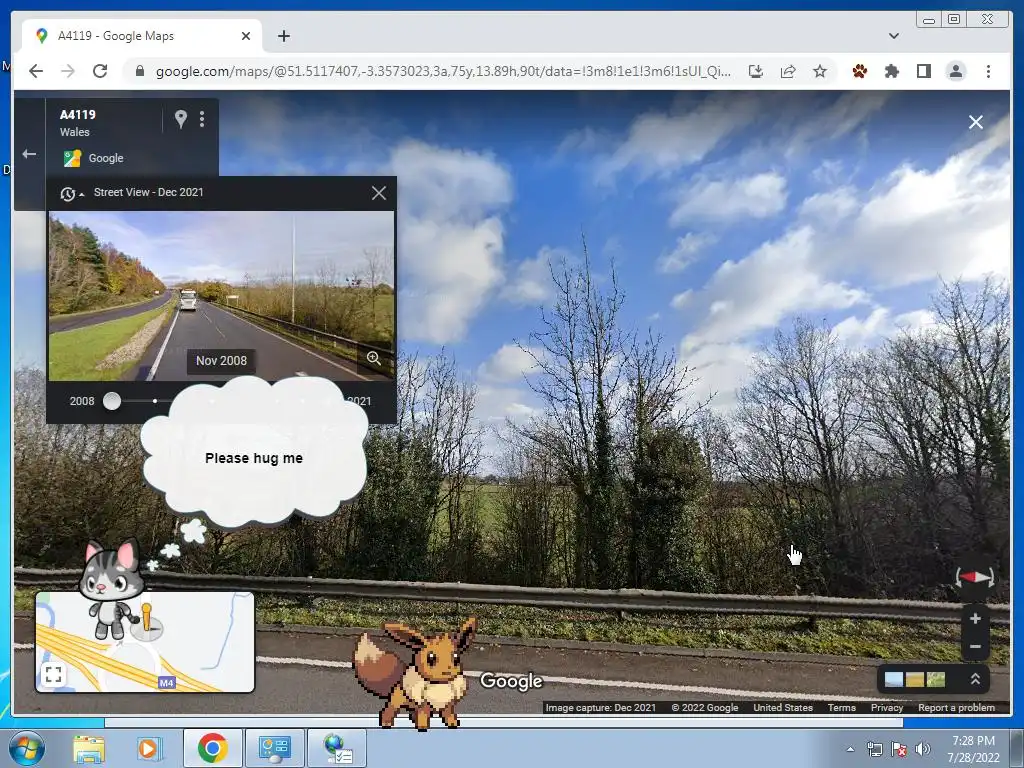Toggle the browser side panel
1024x768 pixels.
(x=923, y=71)
